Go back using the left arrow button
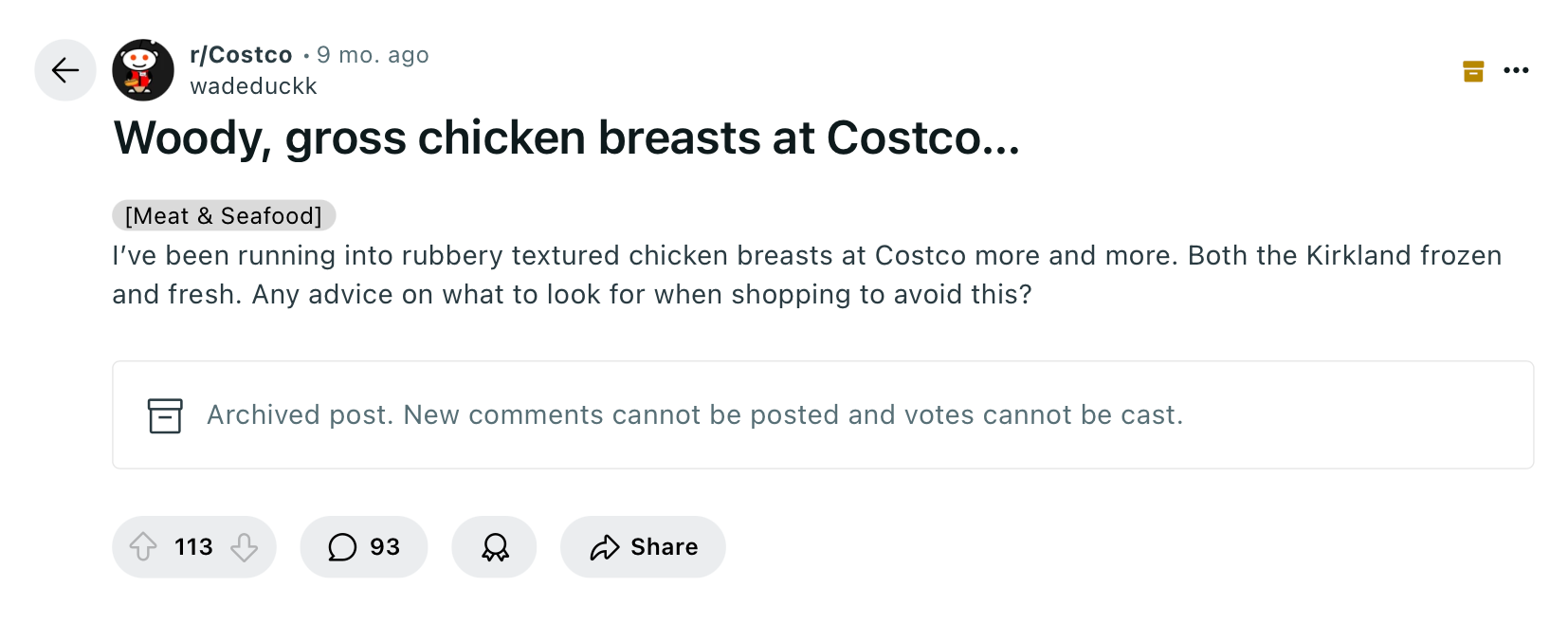Image resolution: width=1568 pixels, height=624 pixels. point(65,70)
